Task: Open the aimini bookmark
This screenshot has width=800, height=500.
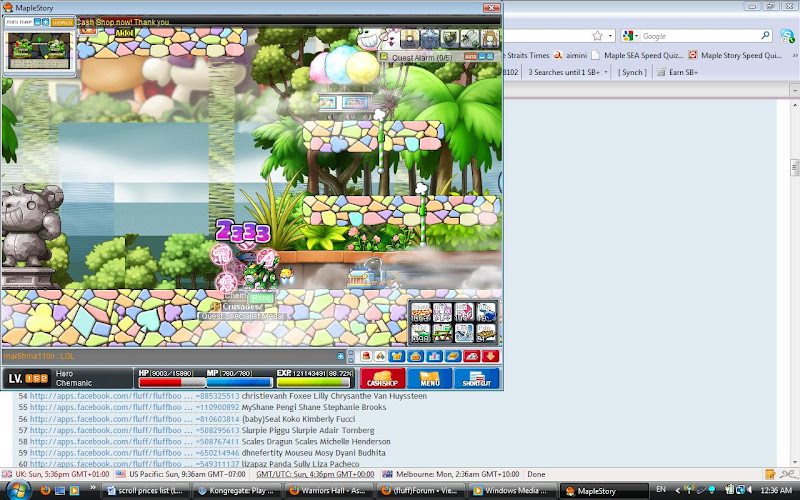Action: tap(570, 55)
